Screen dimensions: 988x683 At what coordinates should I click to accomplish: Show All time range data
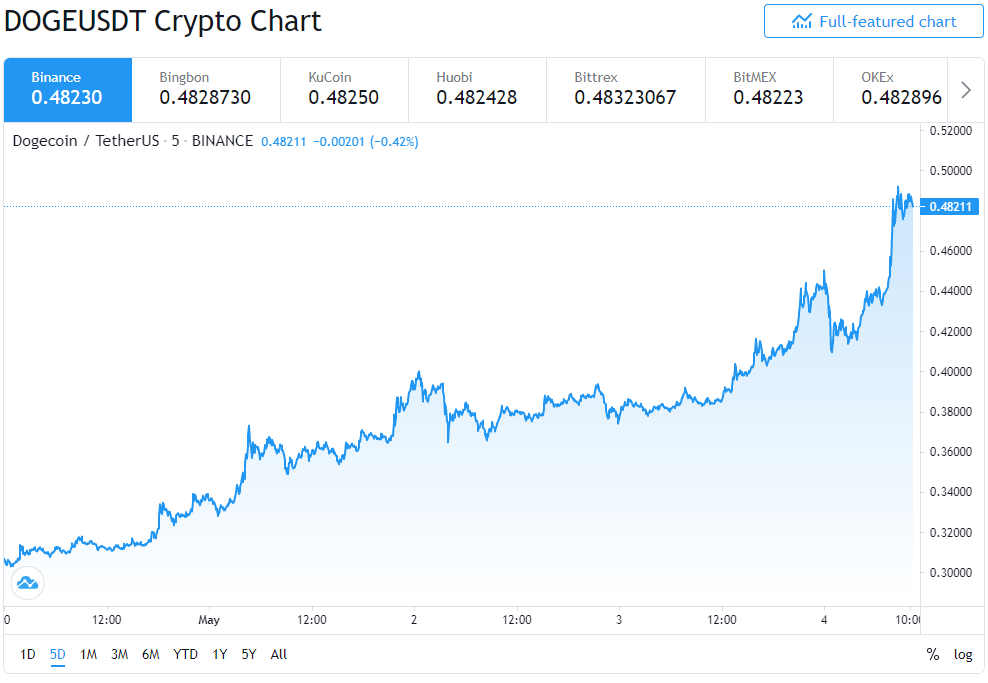[x=279, y=655]
